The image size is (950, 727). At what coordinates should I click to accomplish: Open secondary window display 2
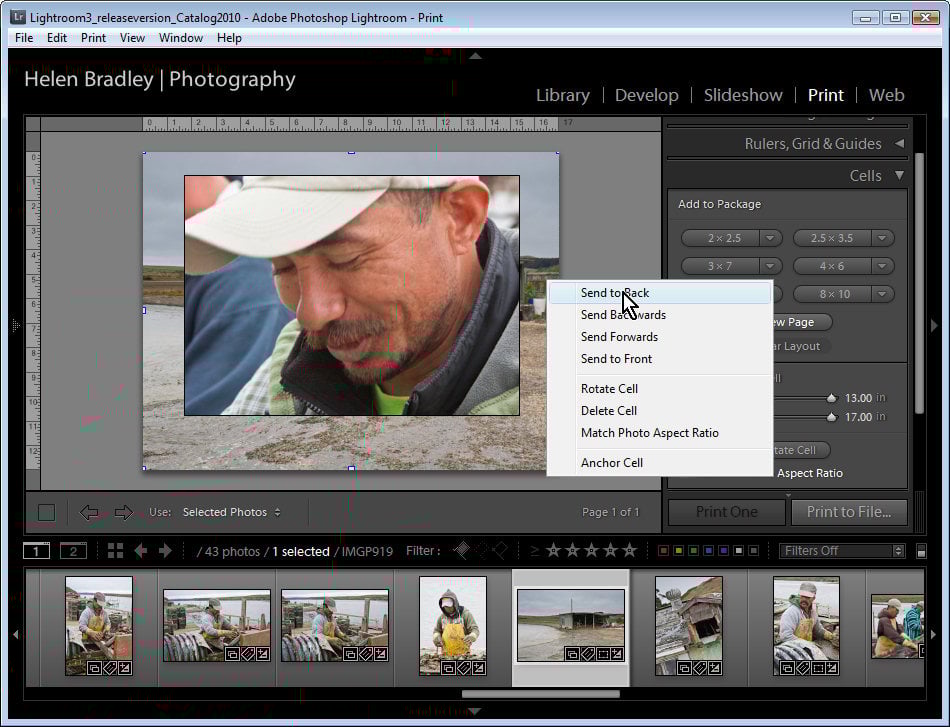click(x=73, y=551)
